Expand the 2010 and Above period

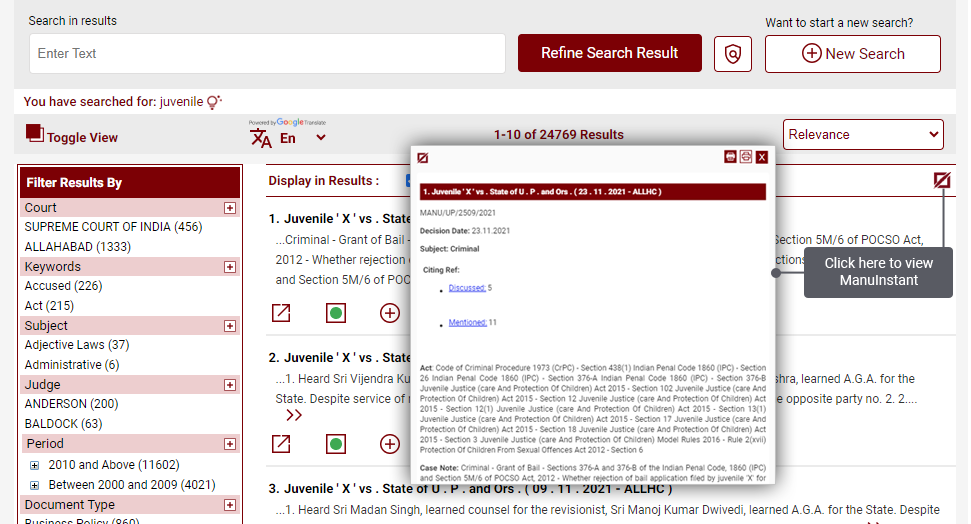tap(34, 465)
